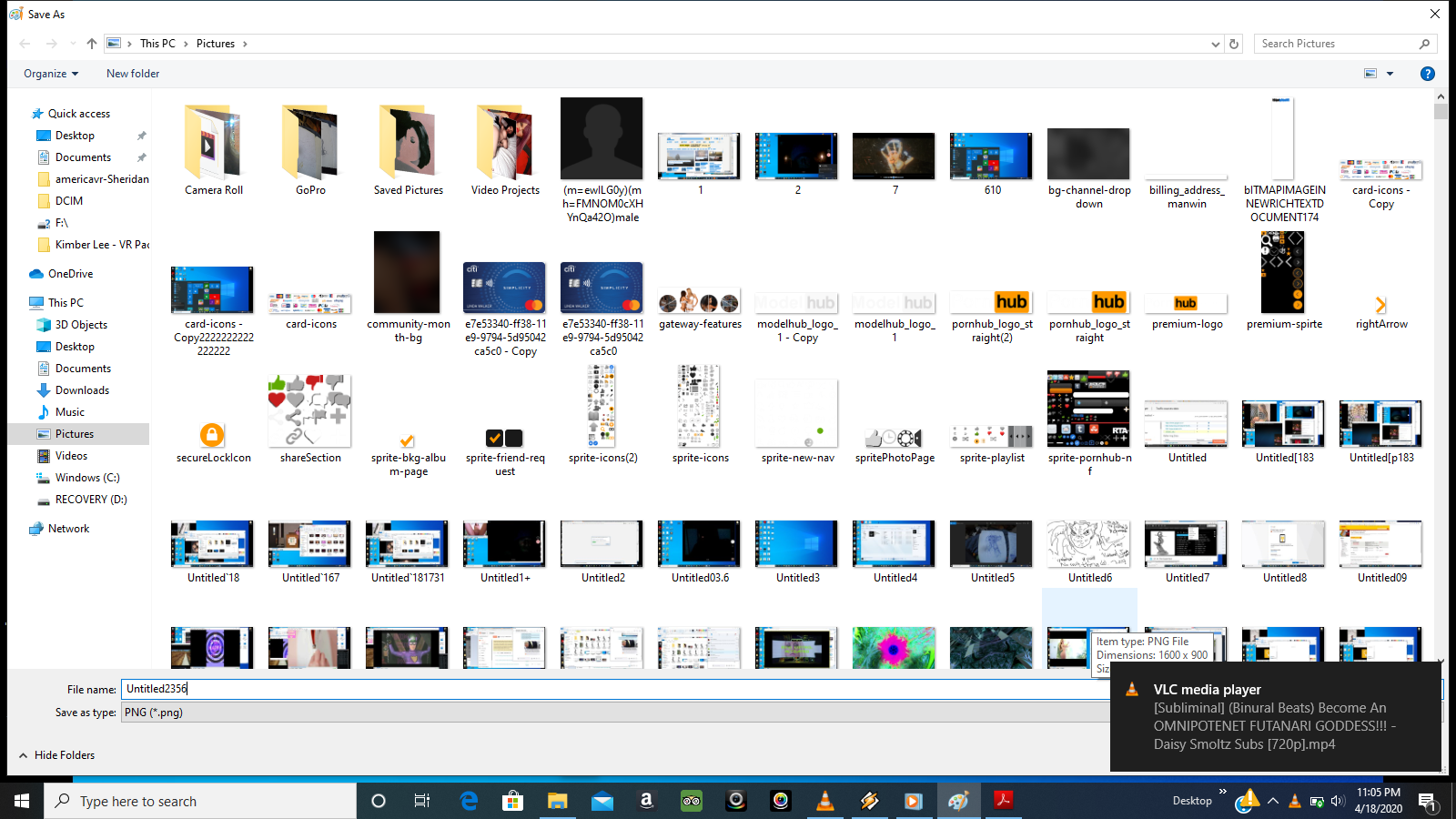Image resolution: width=1456 pixels, height=819 pixels.
Task: Open the Camera Roll folder
Action: [214, 150]
